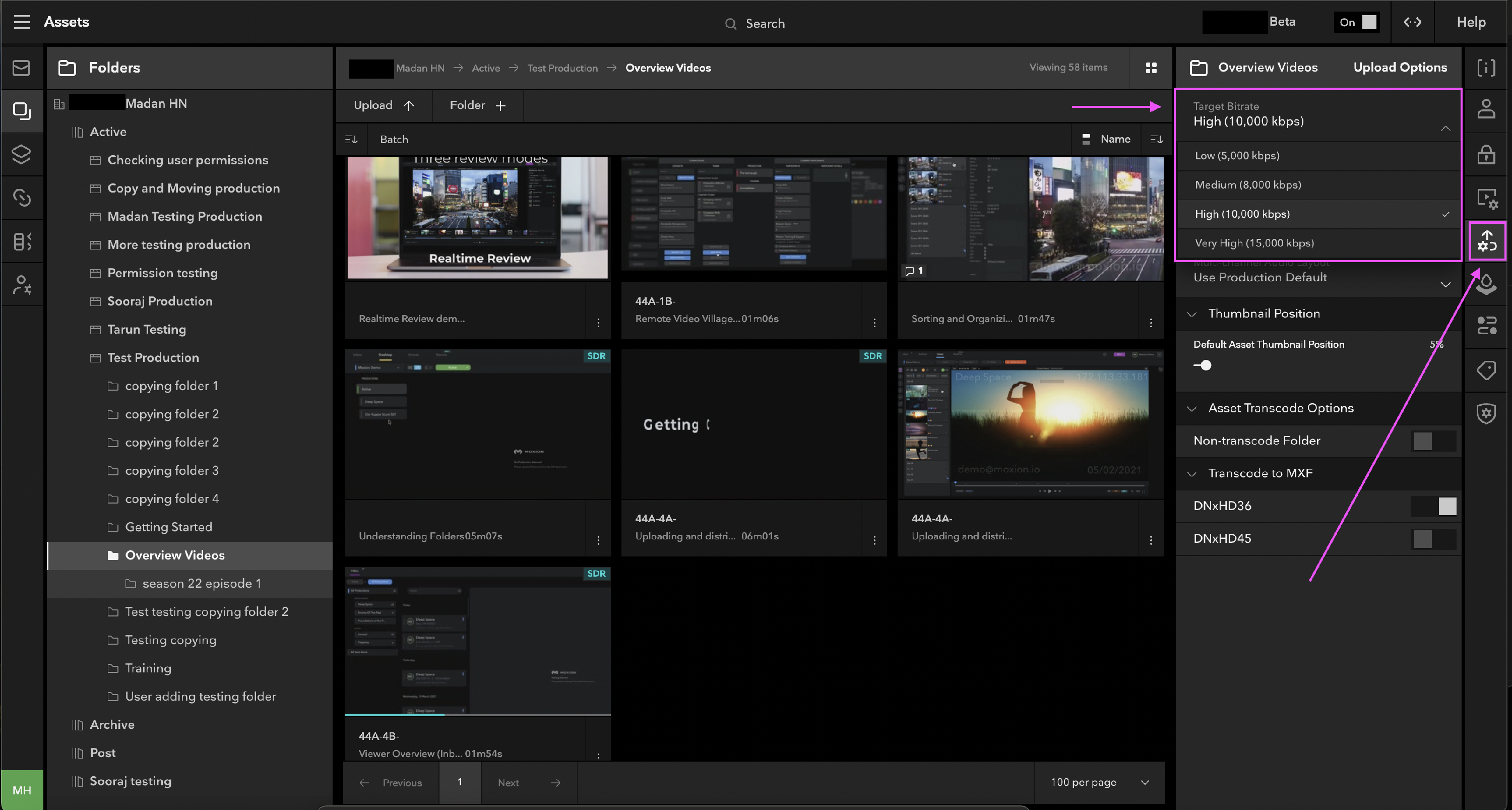This screenshot has height=810, width=1512.
Task: Open the mail notifications icon in left sidebar
Action: pos(22,68)
